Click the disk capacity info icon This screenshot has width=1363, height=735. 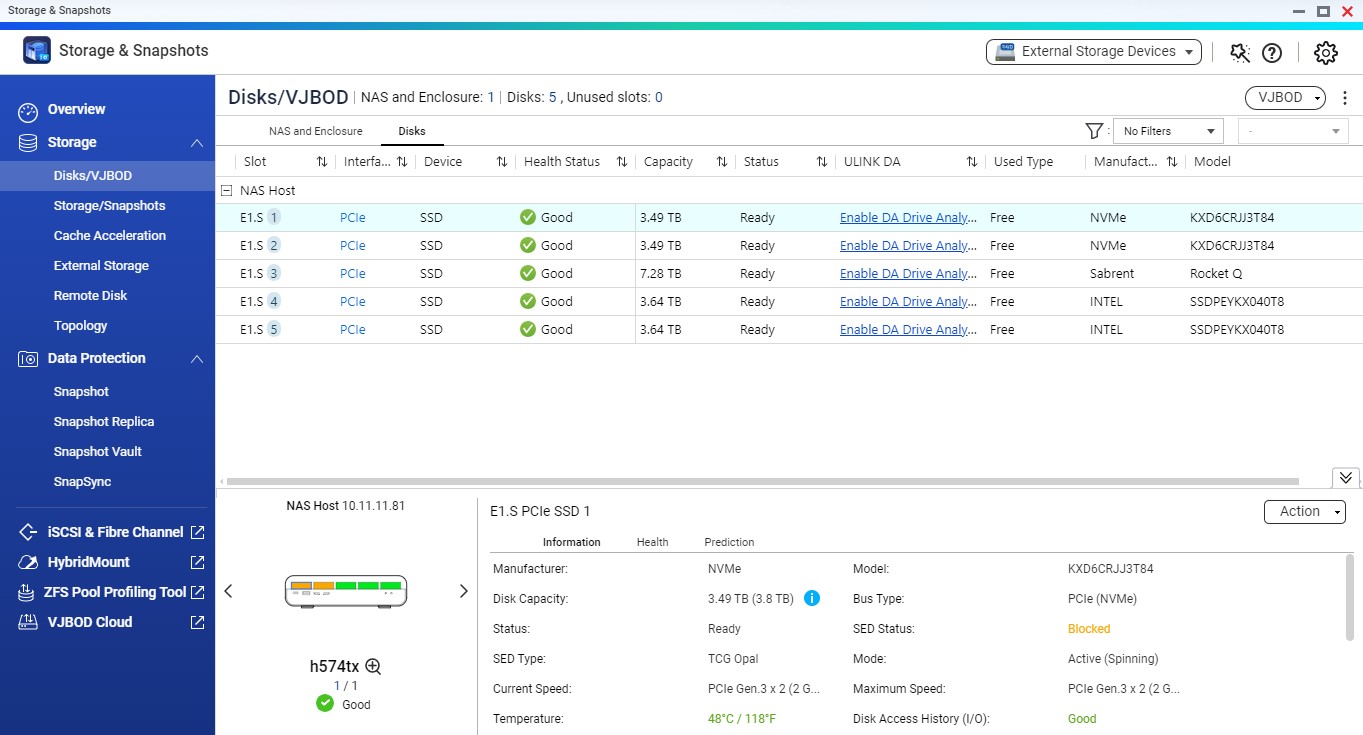tap(812, 599)
